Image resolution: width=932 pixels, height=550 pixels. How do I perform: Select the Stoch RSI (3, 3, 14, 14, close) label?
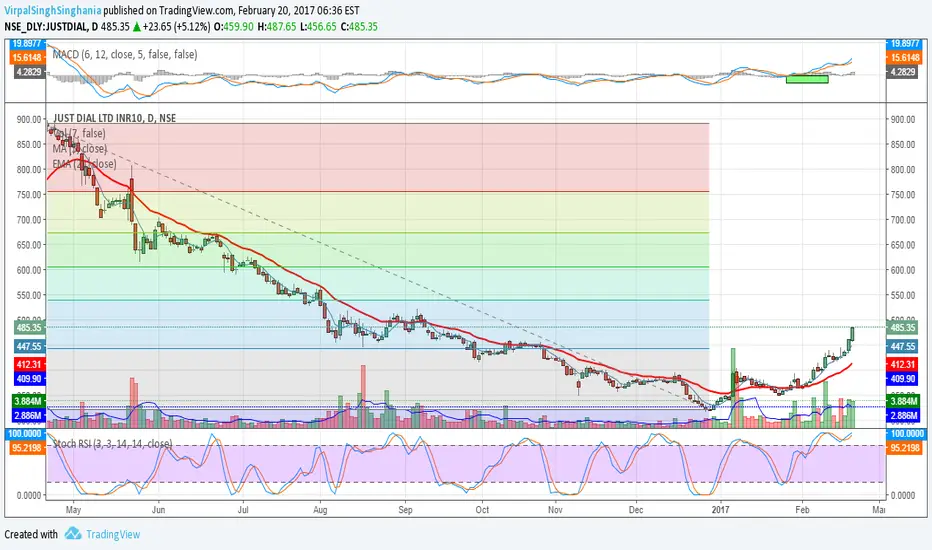pos(113,444)
